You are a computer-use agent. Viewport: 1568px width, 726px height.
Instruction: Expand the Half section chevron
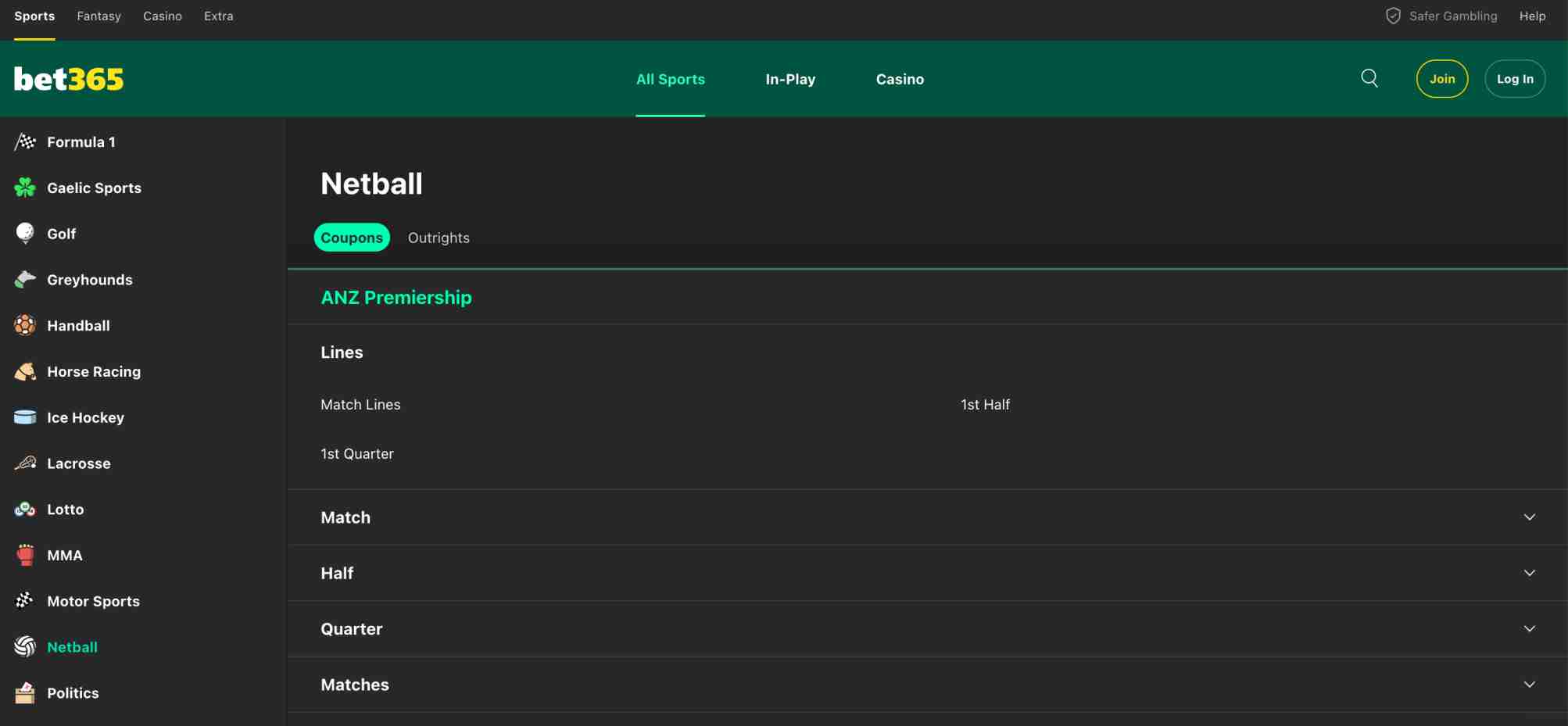(1530, 573)
